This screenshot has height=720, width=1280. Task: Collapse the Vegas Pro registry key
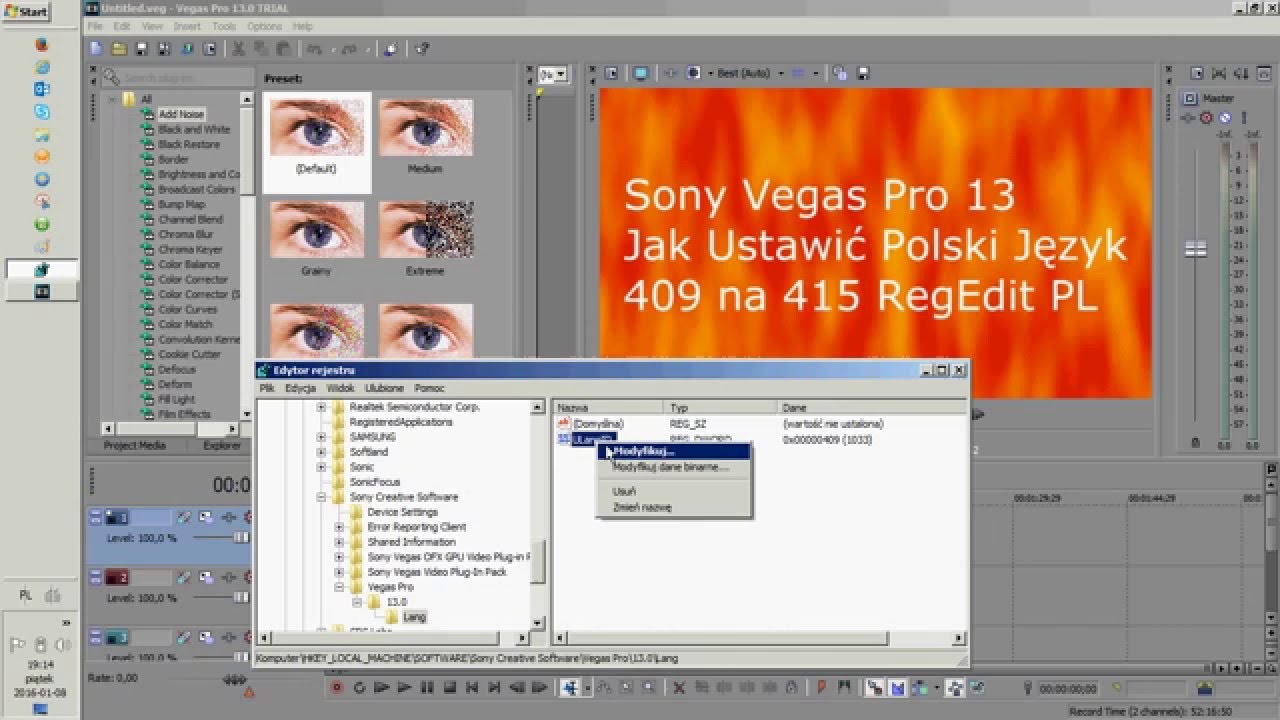tap(340, 587)
